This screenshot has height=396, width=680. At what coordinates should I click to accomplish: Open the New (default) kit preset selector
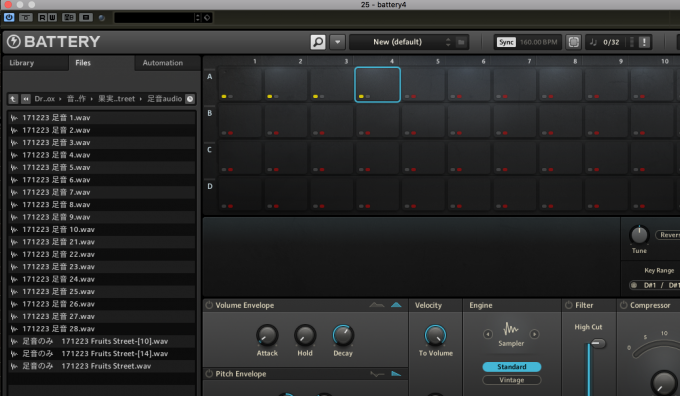pyautogui.click(x=398, y=42)
